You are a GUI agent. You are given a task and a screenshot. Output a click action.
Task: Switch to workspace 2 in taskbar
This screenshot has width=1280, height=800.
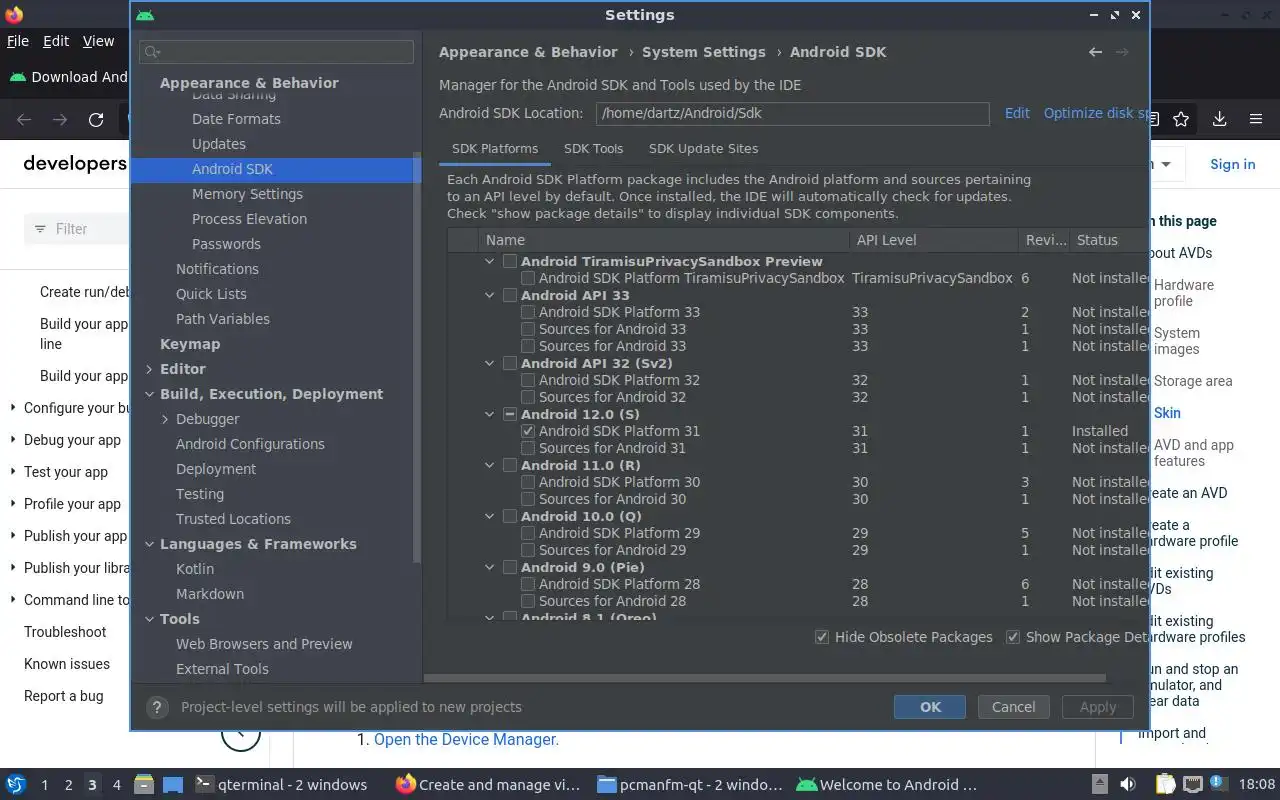68,785
